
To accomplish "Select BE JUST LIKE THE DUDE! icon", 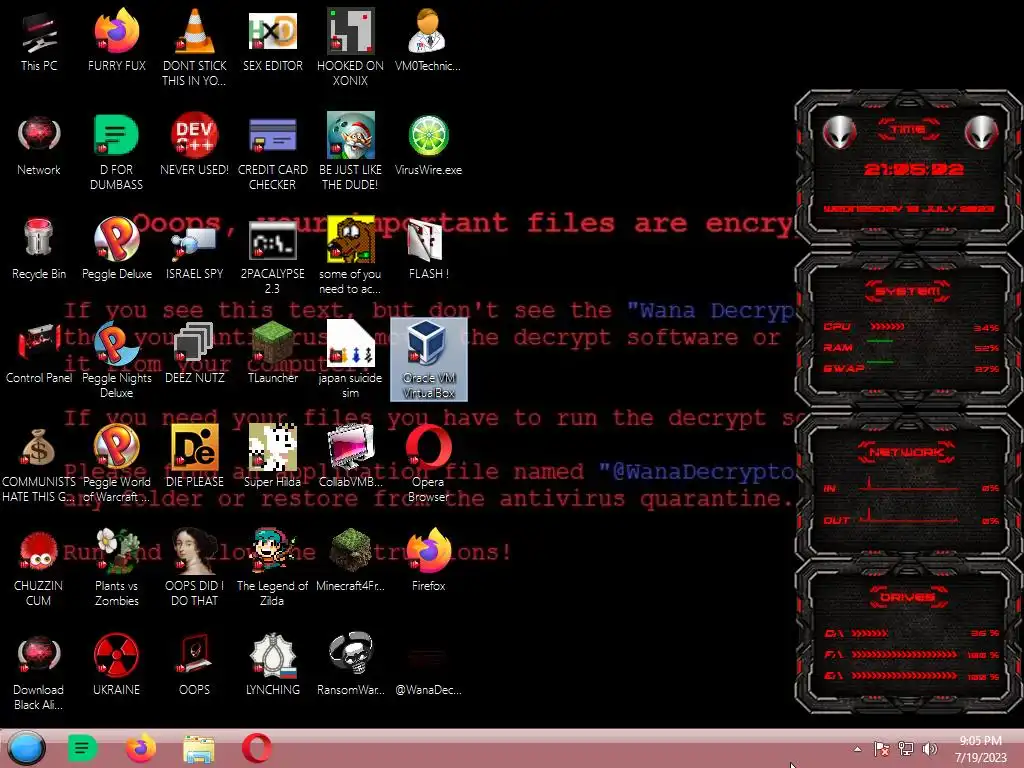I will 350,152.
